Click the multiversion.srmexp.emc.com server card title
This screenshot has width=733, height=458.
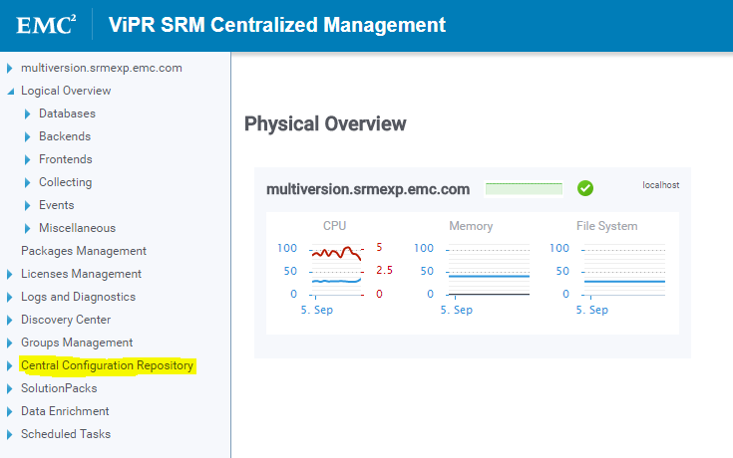368,189
